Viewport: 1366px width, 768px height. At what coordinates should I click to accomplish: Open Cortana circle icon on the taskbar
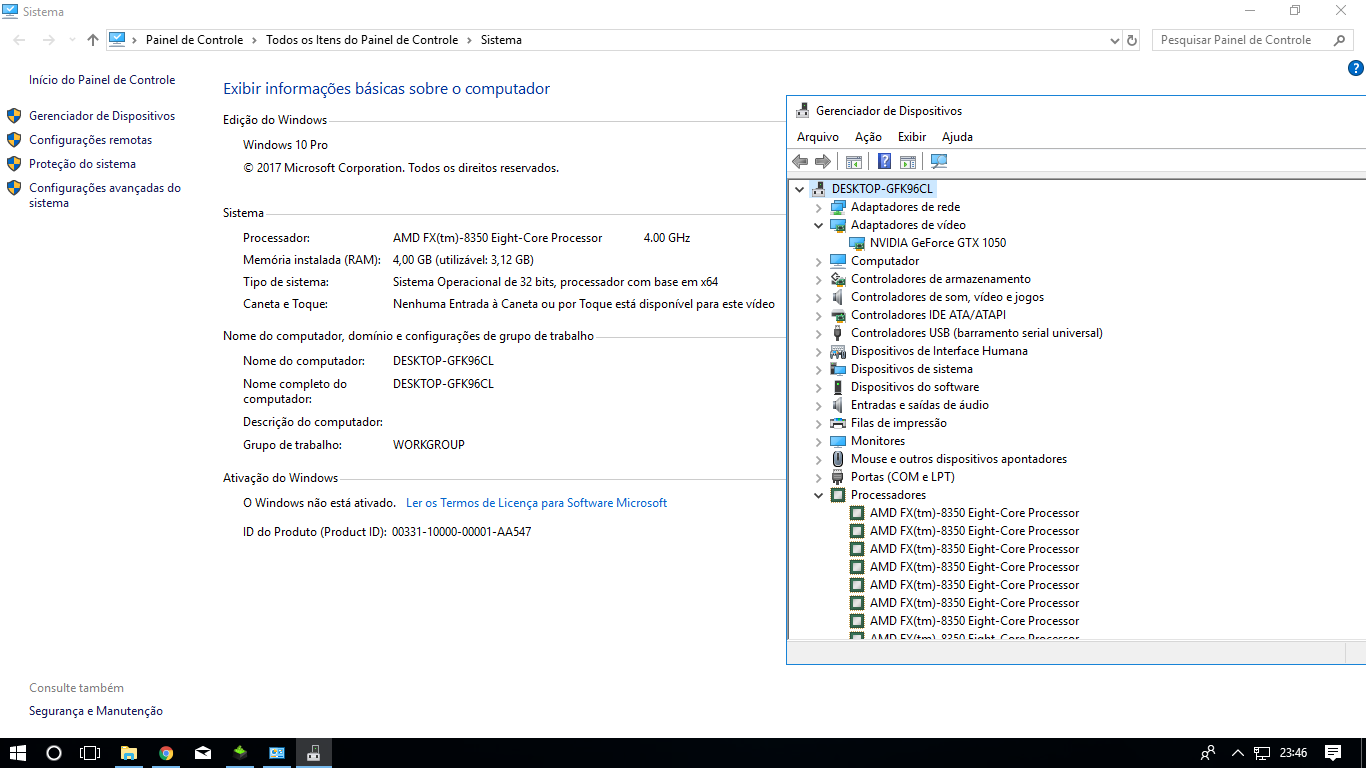coord(54,753)
